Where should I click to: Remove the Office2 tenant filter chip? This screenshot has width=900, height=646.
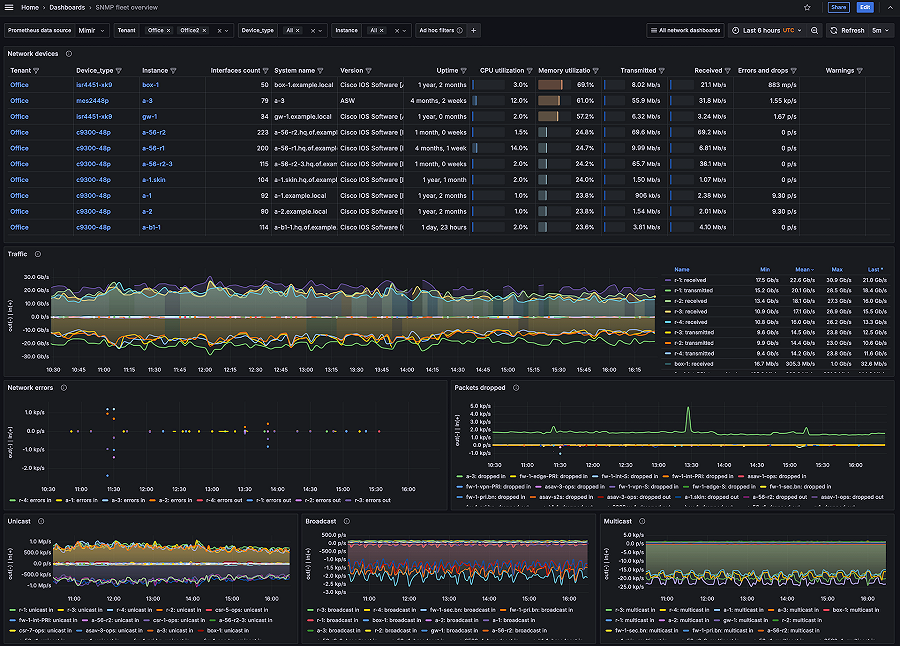click(205, 30)
